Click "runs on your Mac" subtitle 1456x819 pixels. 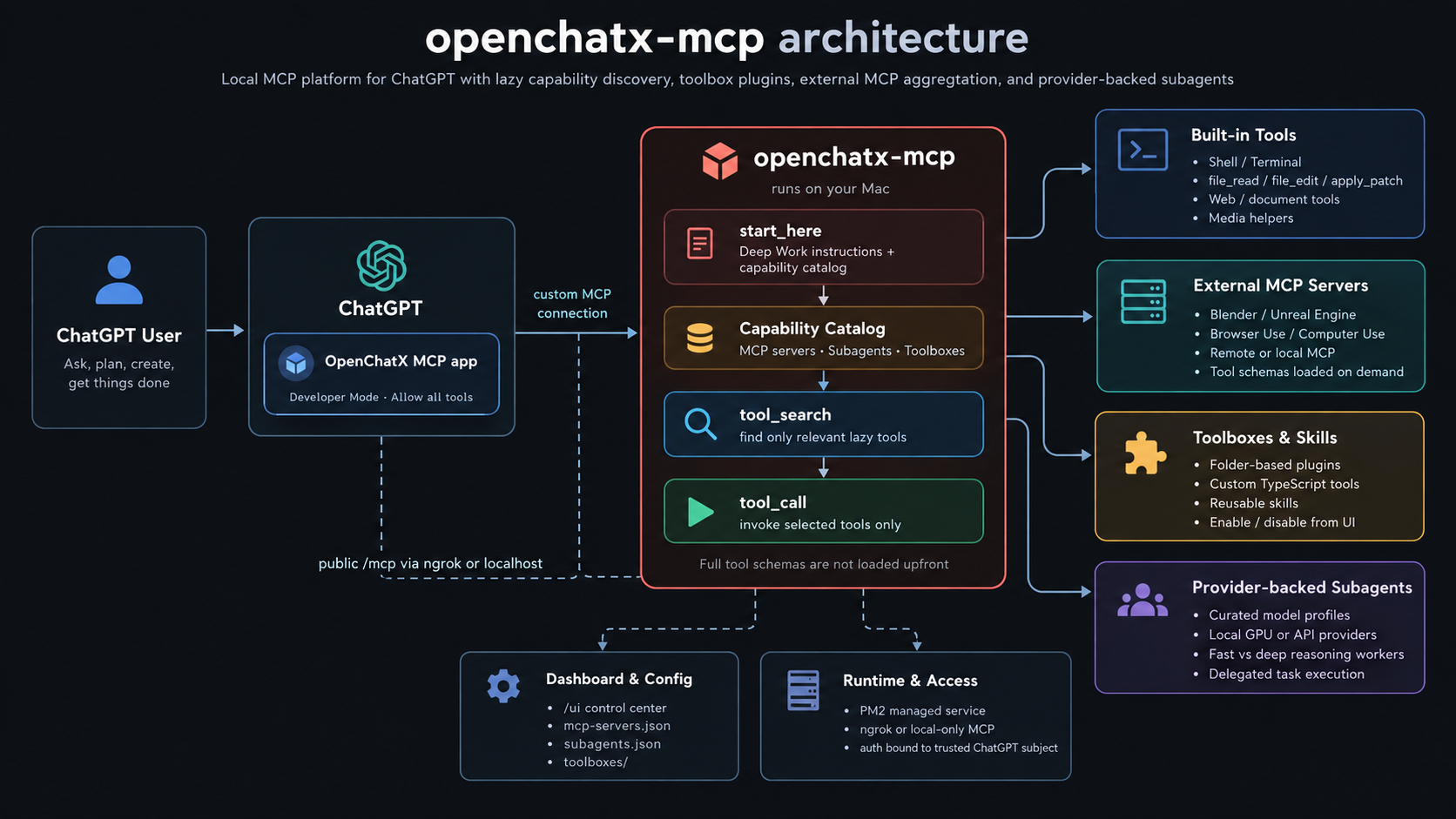[x=830, y=189]
